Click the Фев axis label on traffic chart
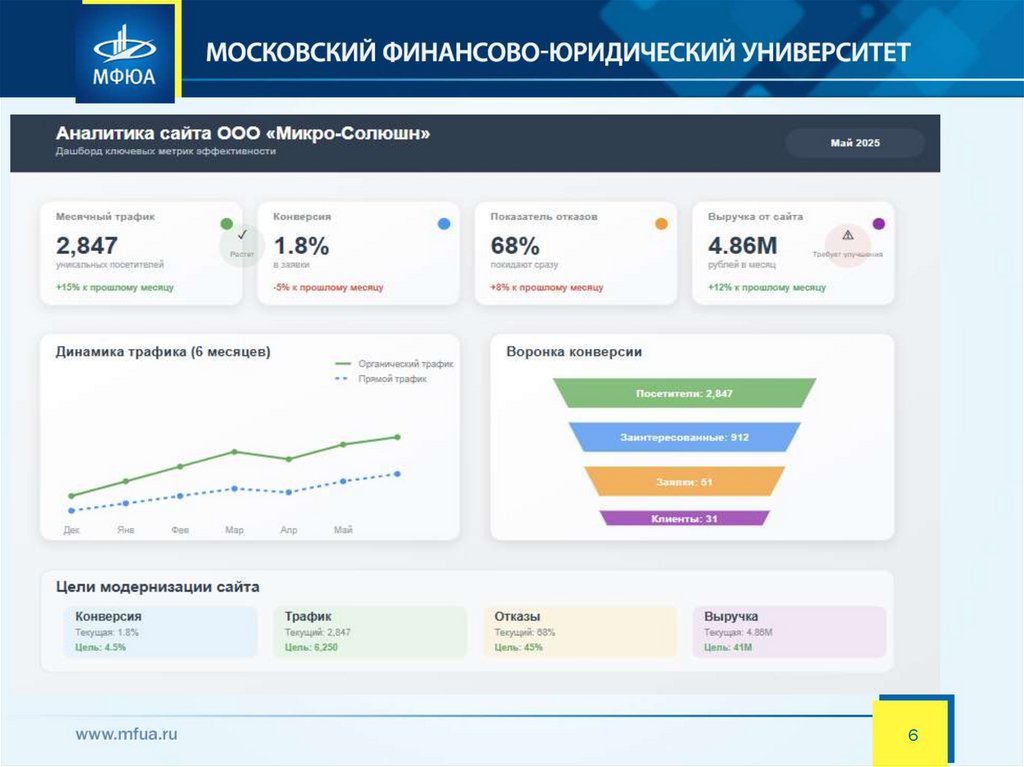Image resolution: width=1024 pixels, height=767 pixels. (x=180, y=530)
